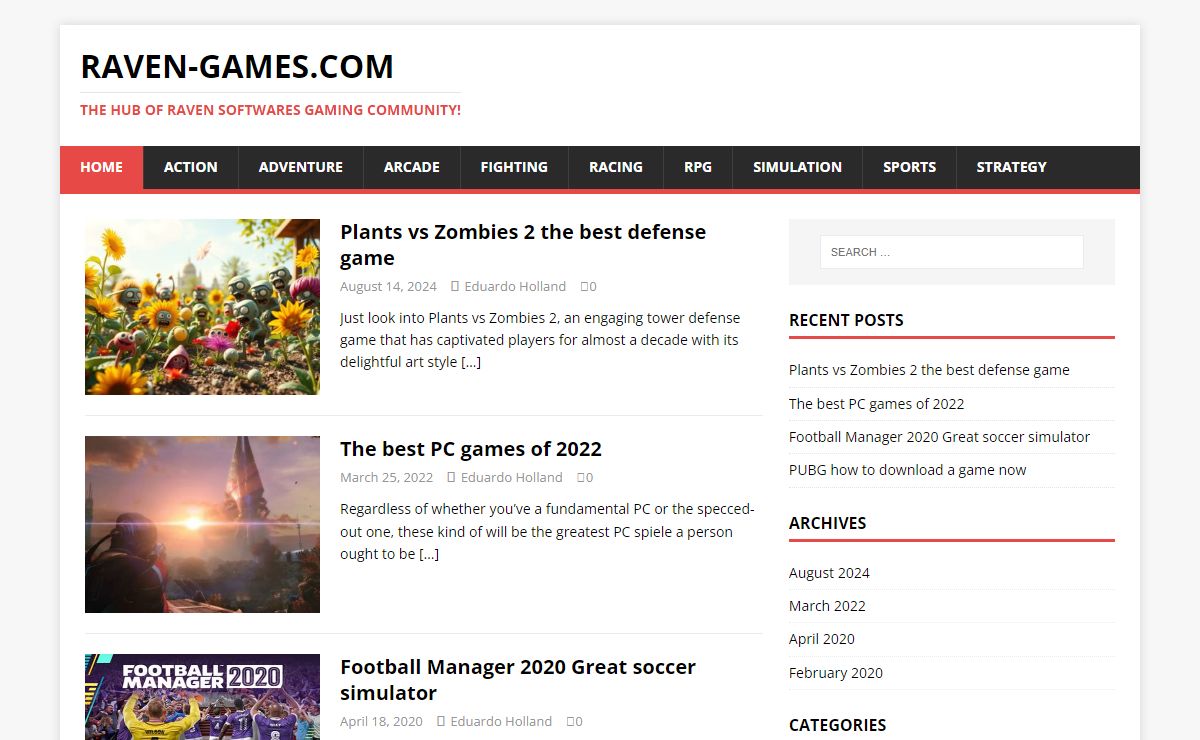Select the Categories sidebar heading

[838, 725]
